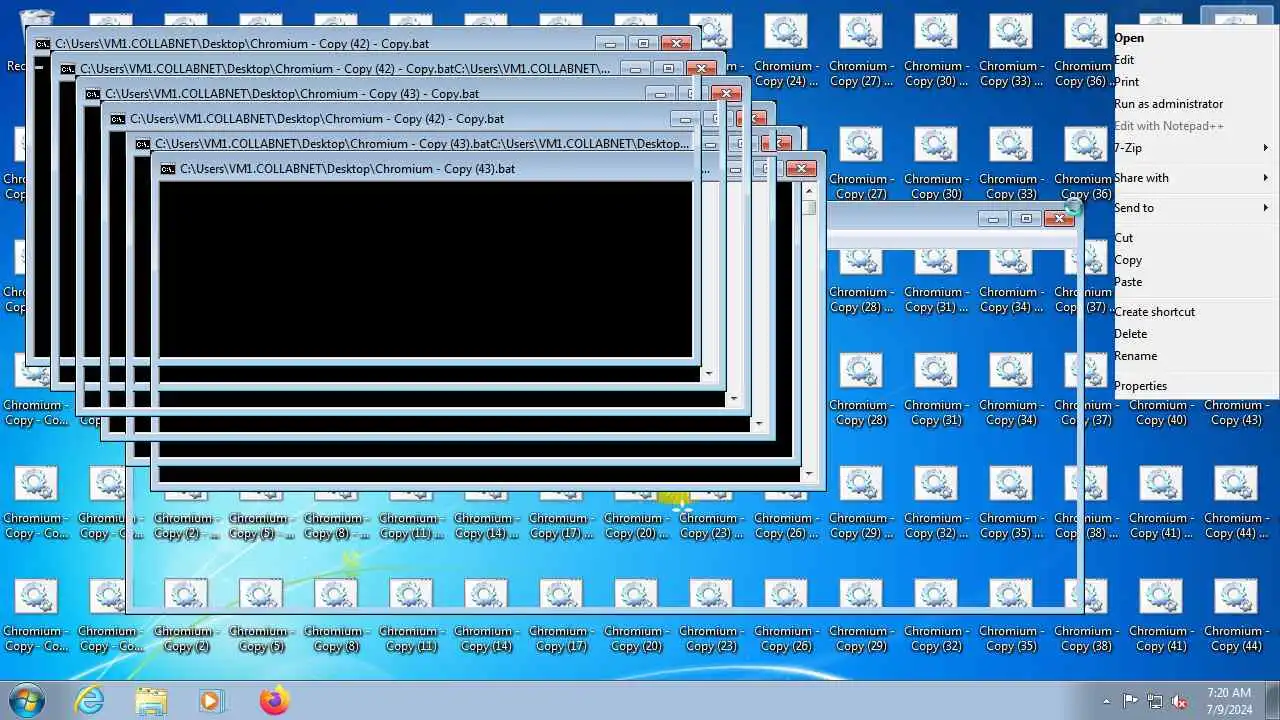The height and width of the screenshot is (720, 1280).
Task: Choose Edit in the context menu
Action: [x=1195, y=60]
